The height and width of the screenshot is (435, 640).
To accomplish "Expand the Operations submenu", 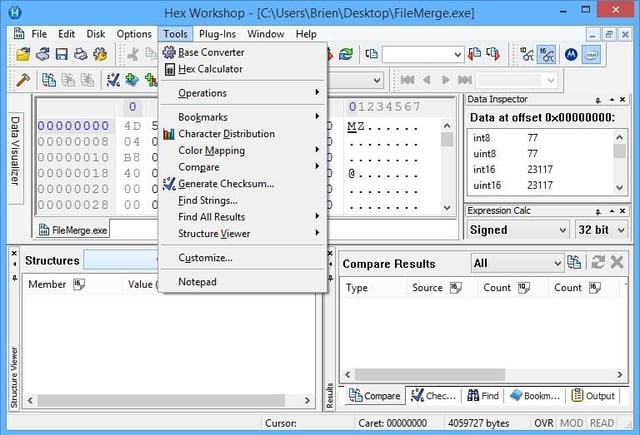I will [x=243, y=93].
